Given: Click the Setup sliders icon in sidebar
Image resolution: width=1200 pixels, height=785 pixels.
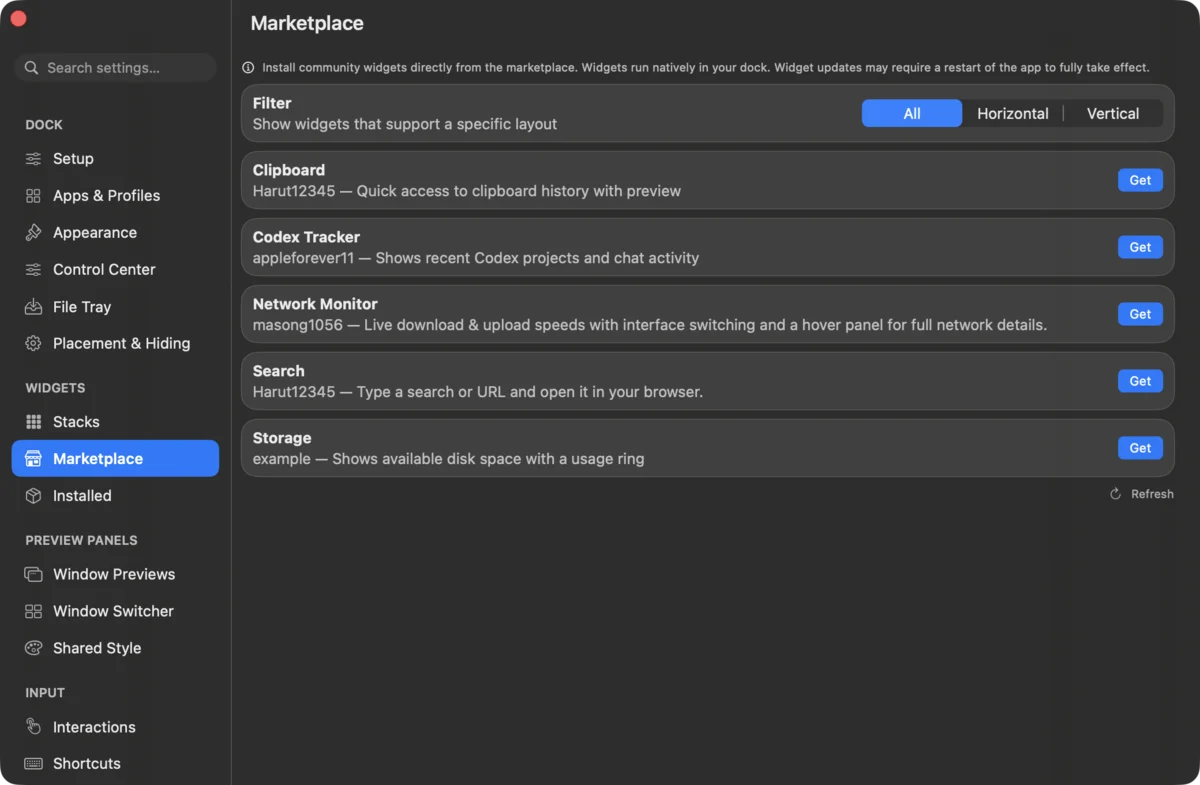Looking at the screenshot, I should tap(33, 159).
